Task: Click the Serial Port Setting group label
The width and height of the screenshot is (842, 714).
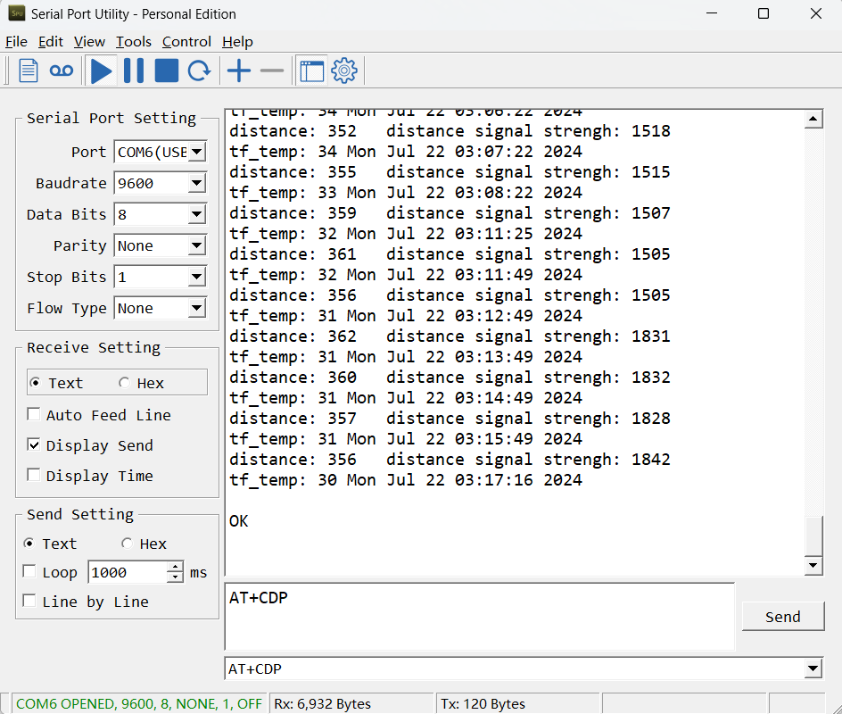Action: [x=111, y=118]
